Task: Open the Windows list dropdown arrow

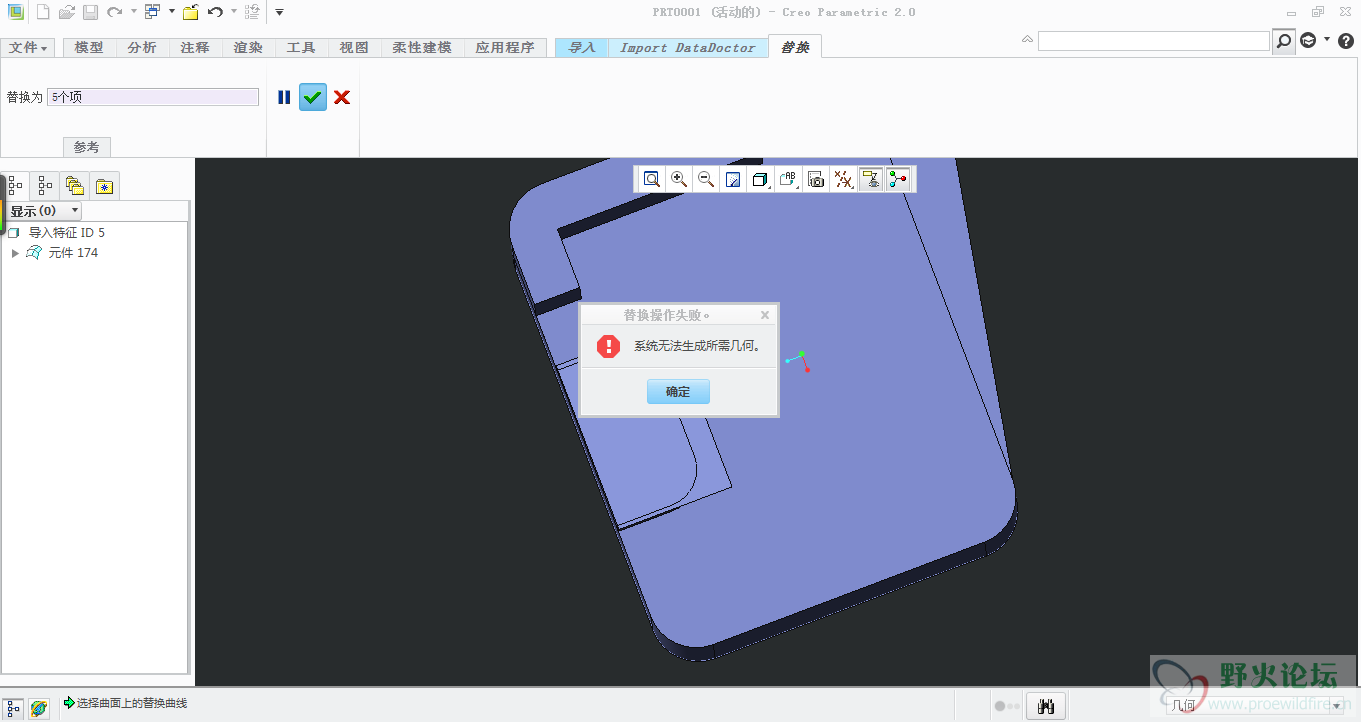Action: click(x=171, y=12)
